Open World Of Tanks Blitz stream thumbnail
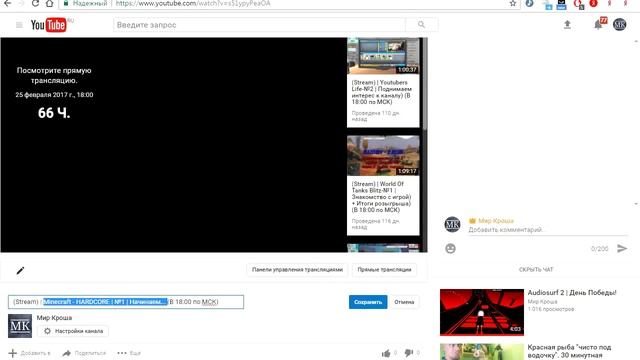The image size is (640, 360). 383,156
